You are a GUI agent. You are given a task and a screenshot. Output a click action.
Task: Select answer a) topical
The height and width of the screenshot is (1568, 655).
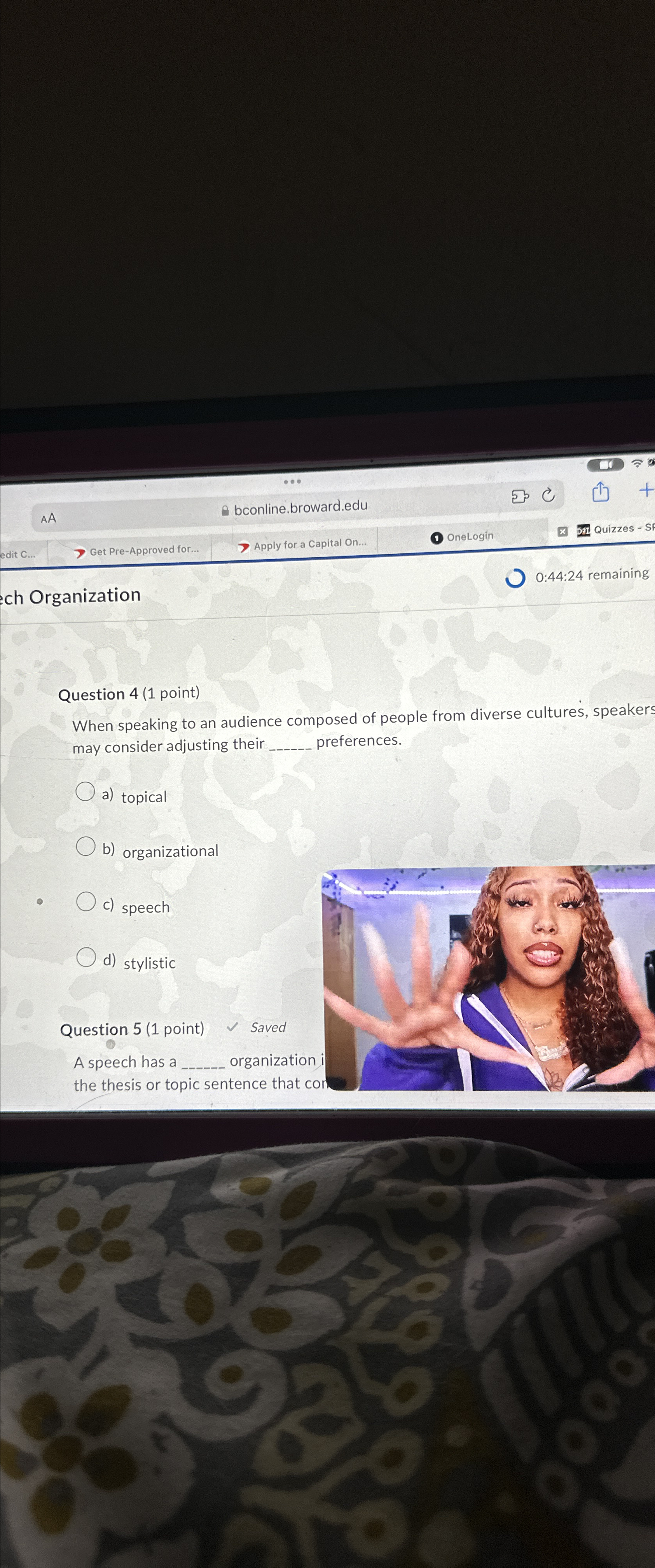(86, 793)
